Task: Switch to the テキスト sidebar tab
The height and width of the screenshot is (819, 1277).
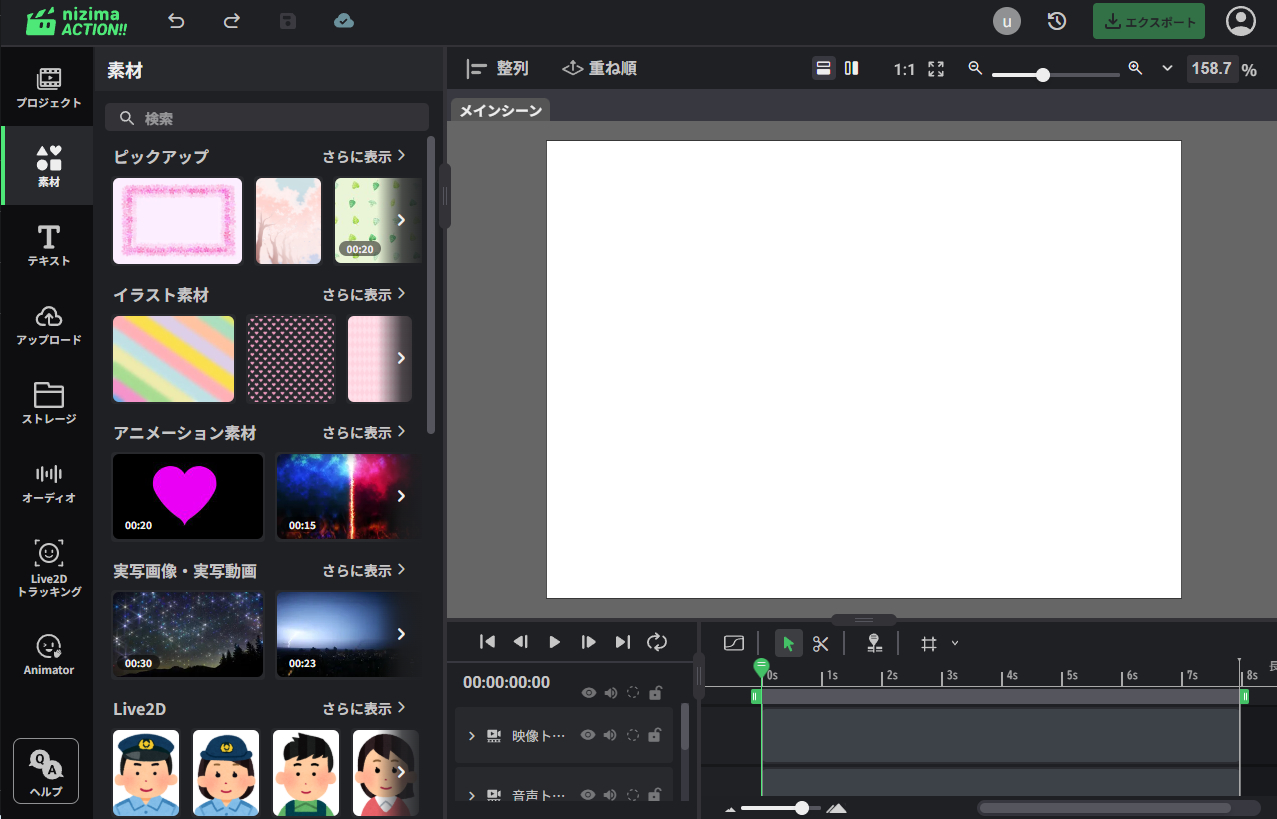Action: click(49, 245)
